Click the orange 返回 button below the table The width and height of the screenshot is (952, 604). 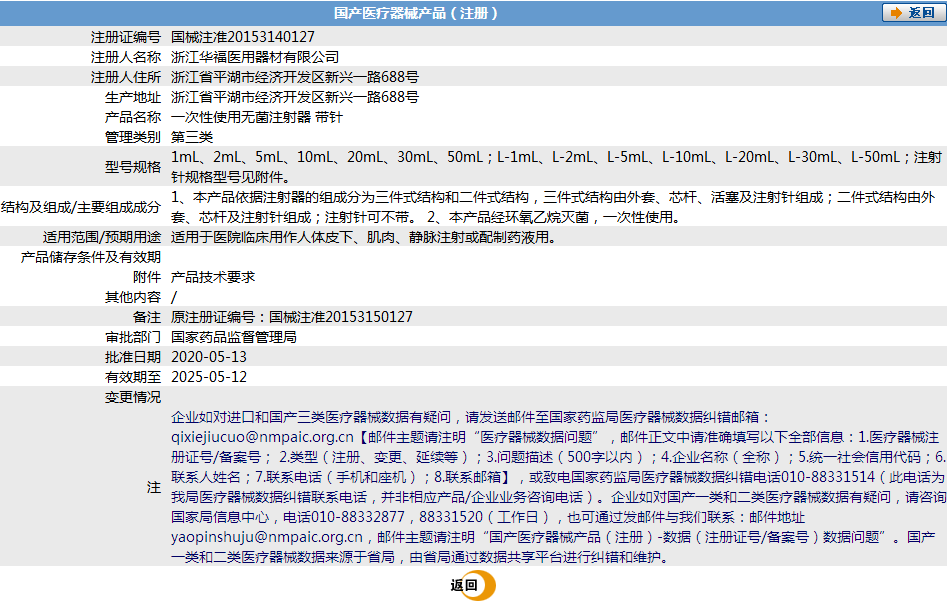pos(472,585)
